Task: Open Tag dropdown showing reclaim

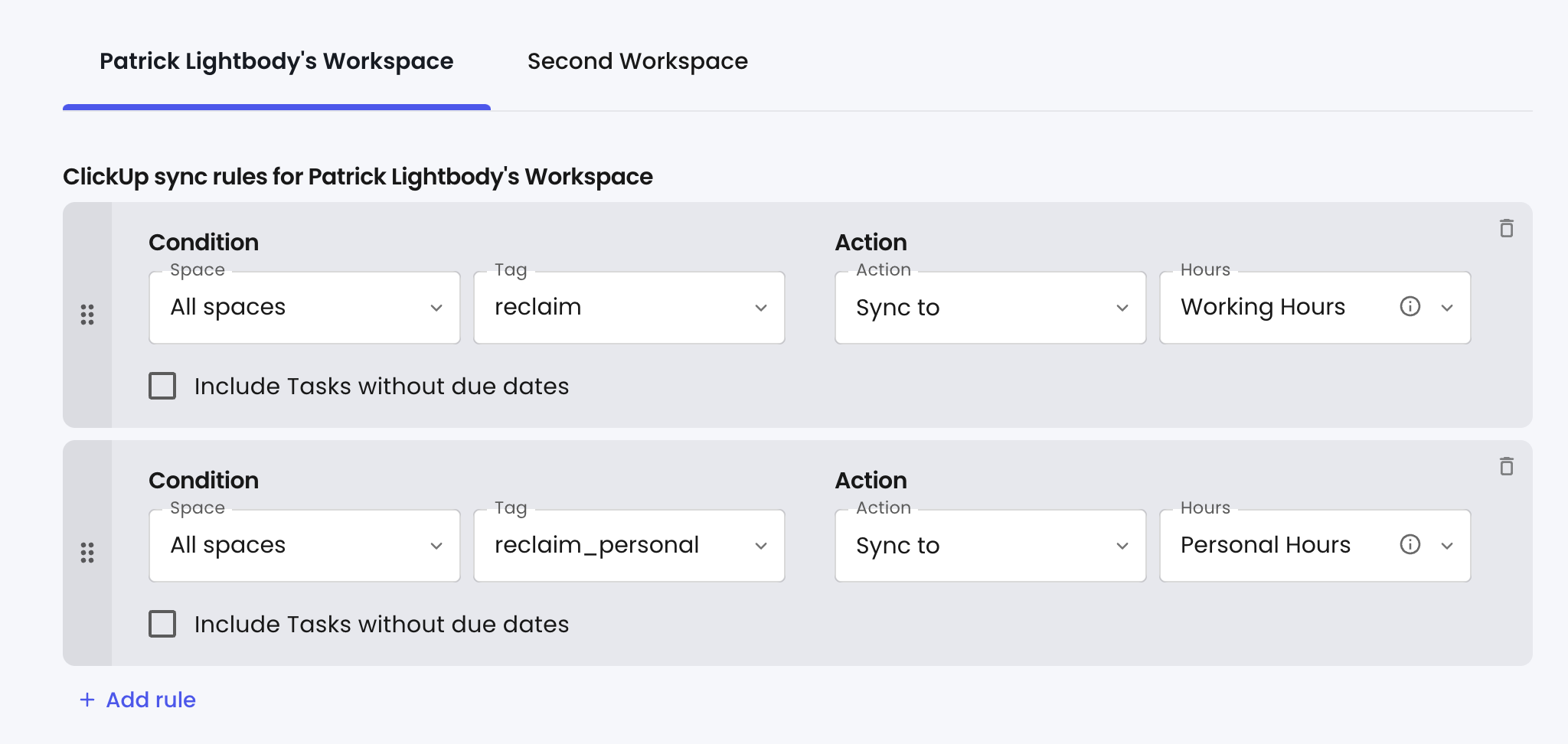Action: [x=629, y=308]
